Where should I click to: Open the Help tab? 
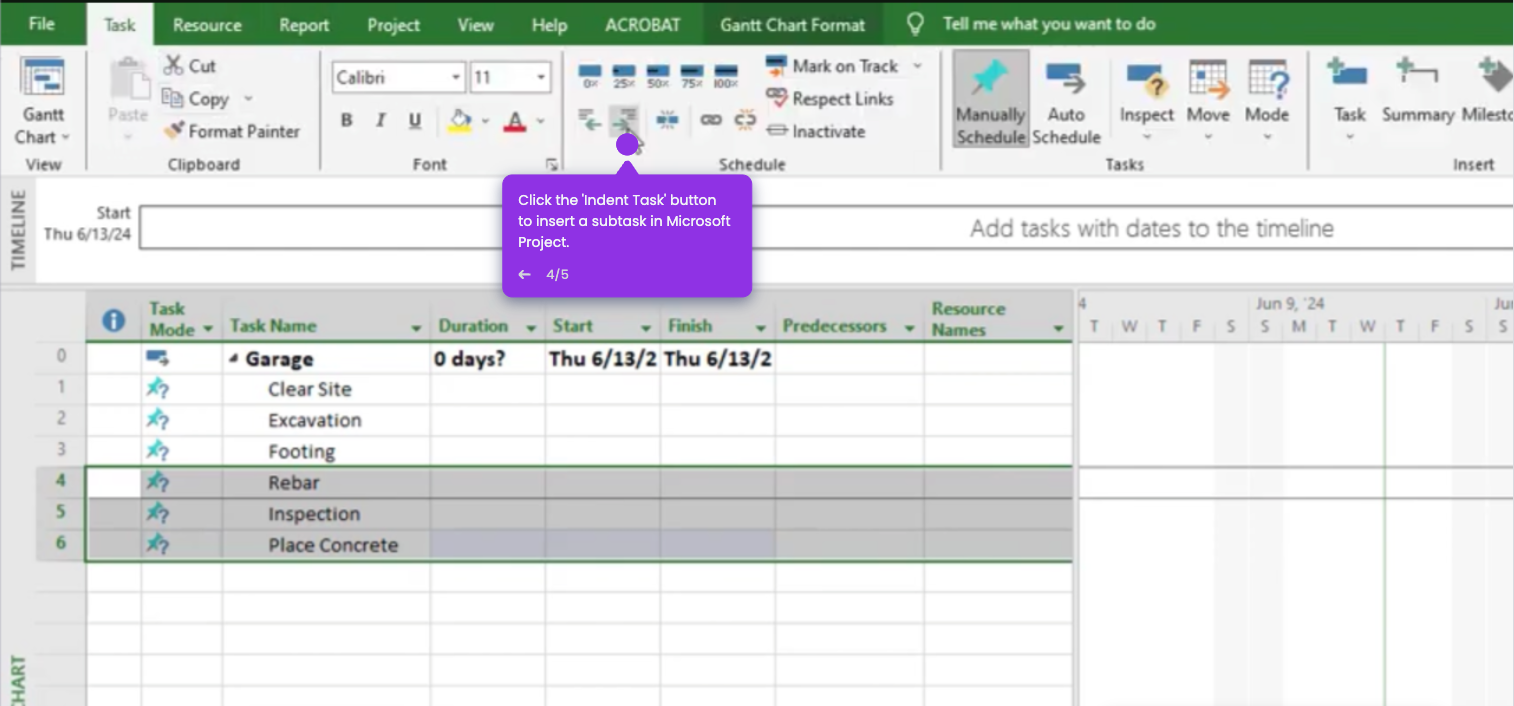(549, 25)
